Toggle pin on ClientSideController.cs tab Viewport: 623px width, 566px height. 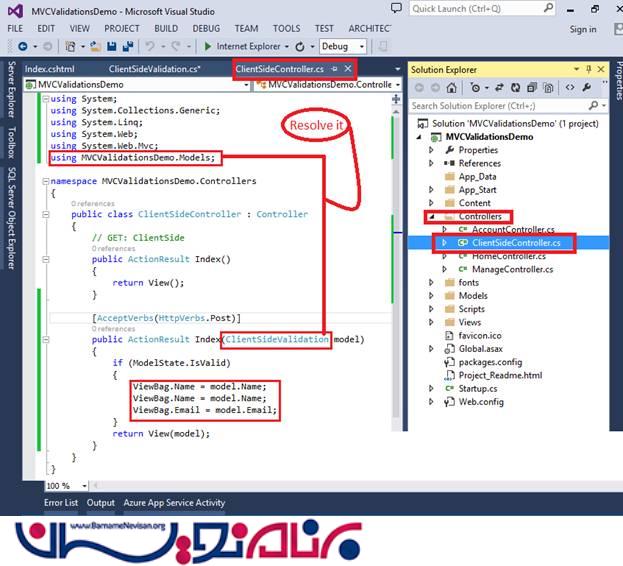click(x=334, y=69)
